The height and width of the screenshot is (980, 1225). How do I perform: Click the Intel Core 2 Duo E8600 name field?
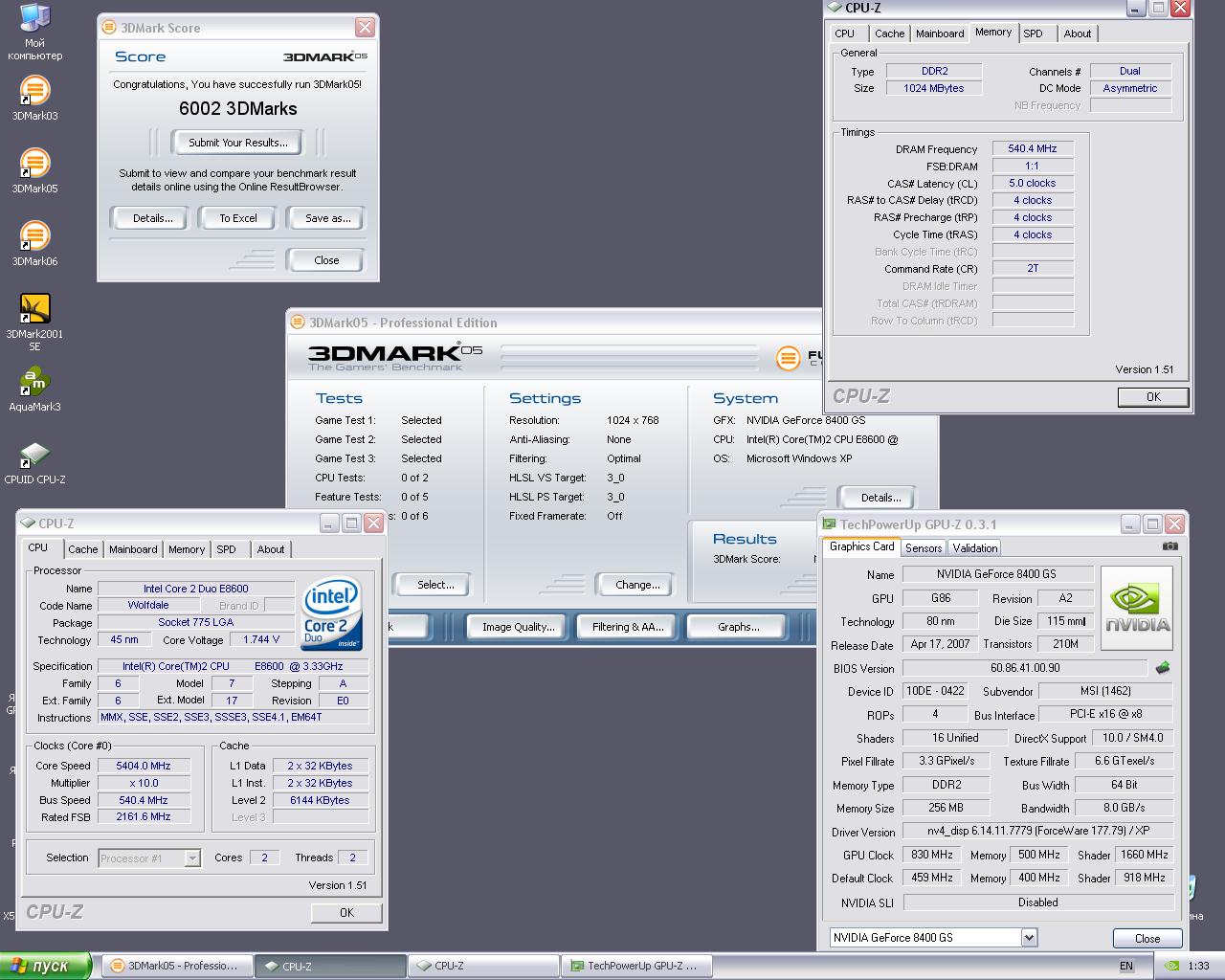click(196, 589)
